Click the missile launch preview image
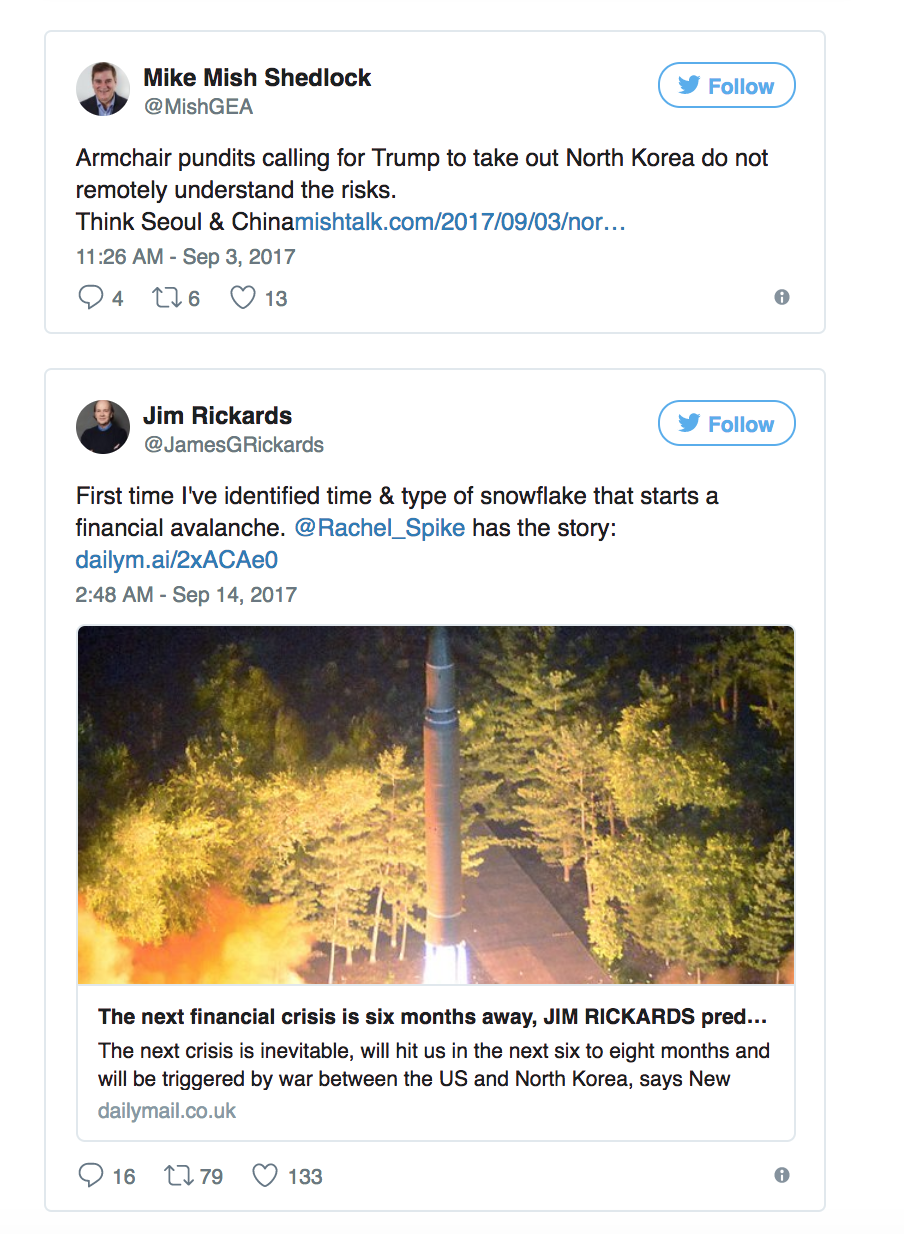The image size is (904, 1234). 435,805
